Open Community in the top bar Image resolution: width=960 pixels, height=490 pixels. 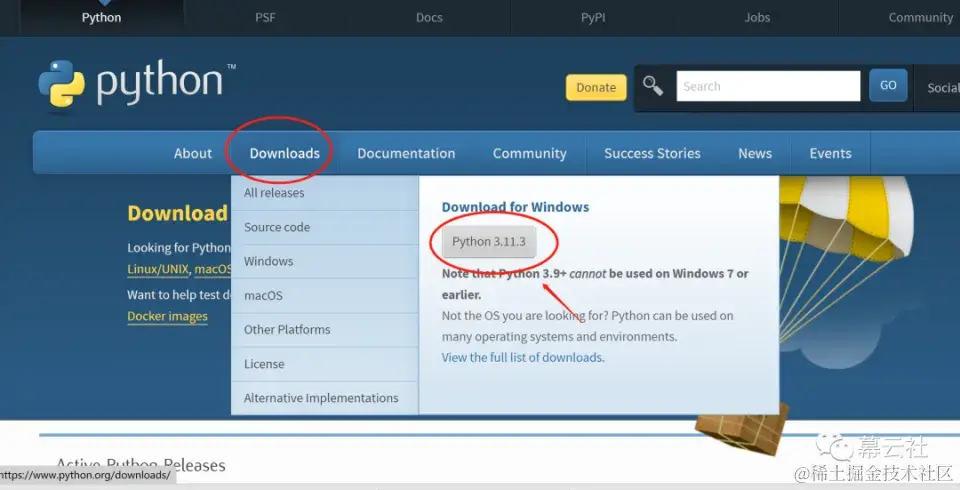(920, 18)
